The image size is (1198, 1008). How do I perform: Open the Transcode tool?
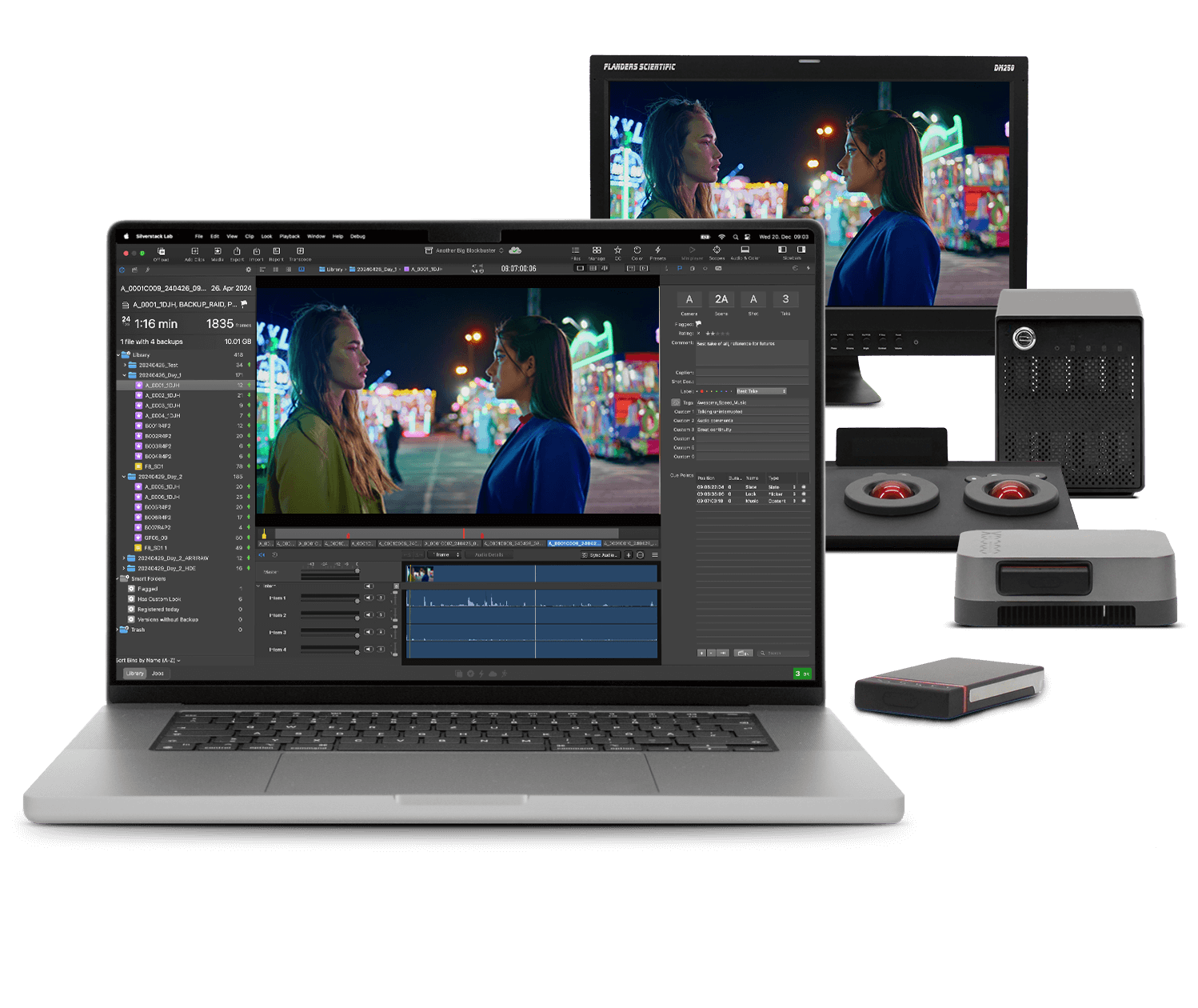(300, 252)
